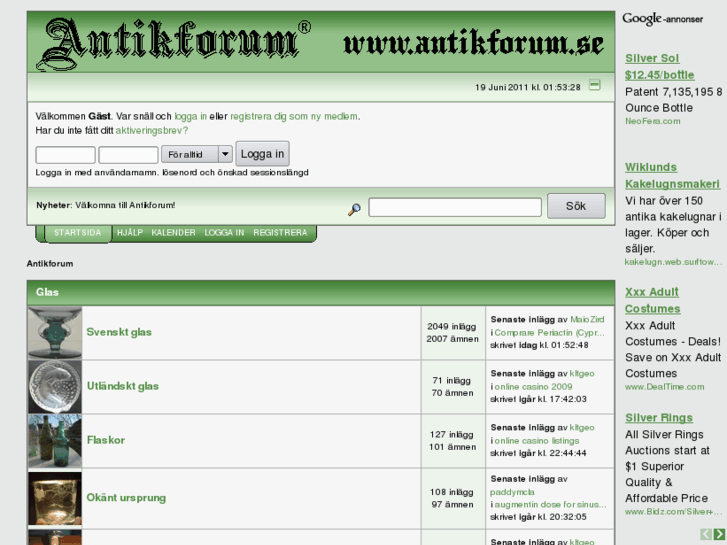The width and height of the screenshot is (727, 545).
Task: View kitgeo profile in Utländskt glas row
Action: tap(582, 373)
